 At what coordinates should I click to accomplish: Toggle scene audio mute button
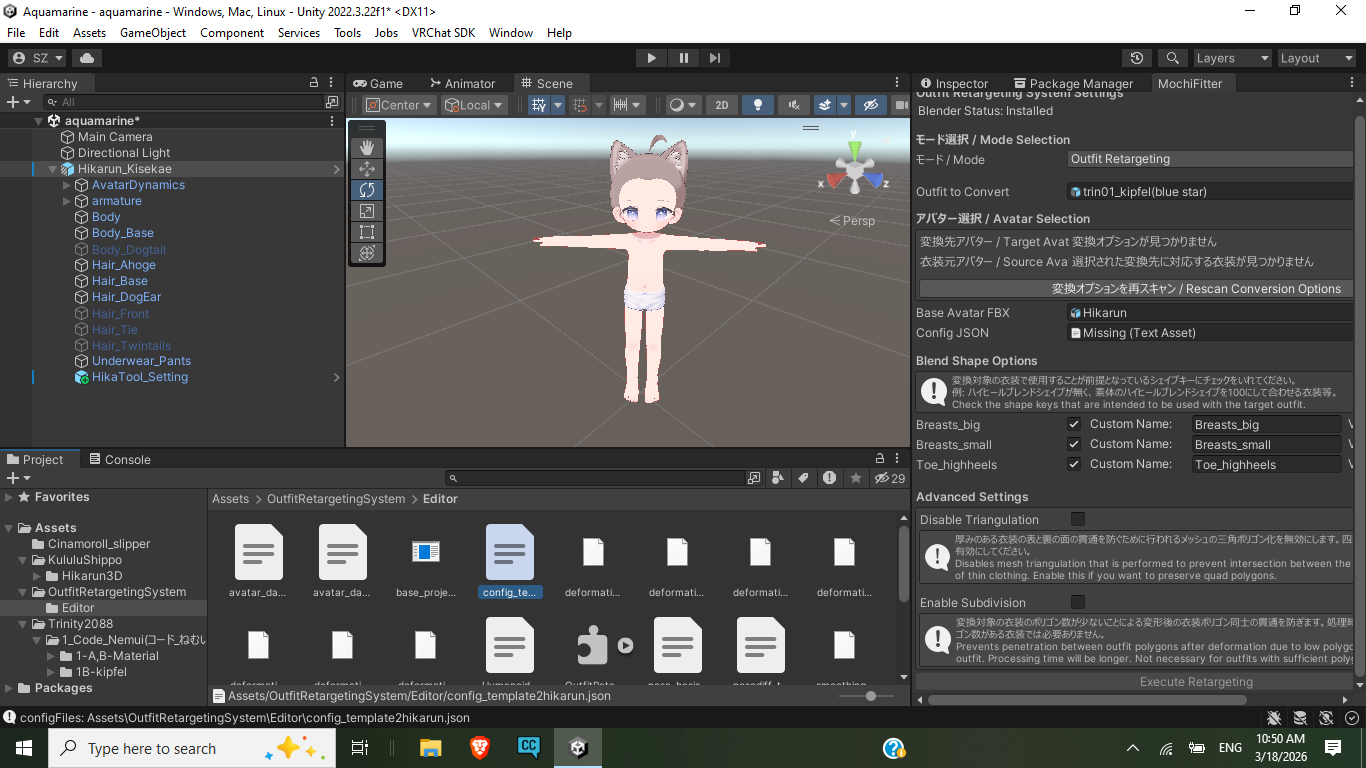pyautogui.click(x=793, y=105)
